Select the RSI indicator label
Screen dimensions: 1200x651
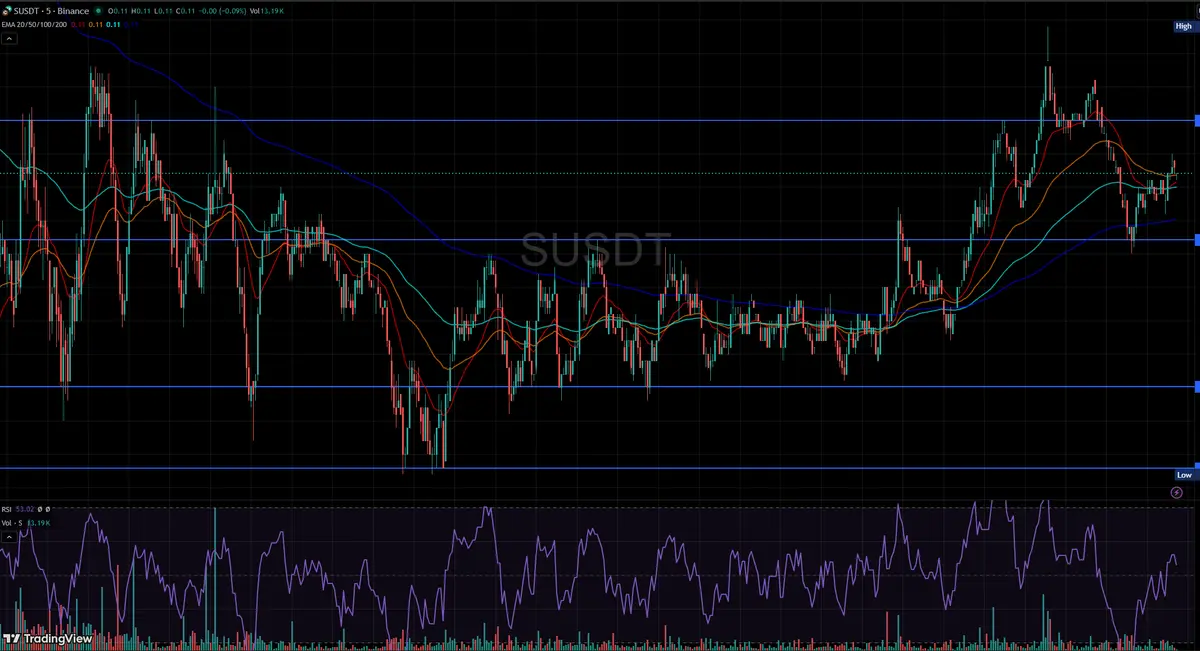[x=6, y=509]
